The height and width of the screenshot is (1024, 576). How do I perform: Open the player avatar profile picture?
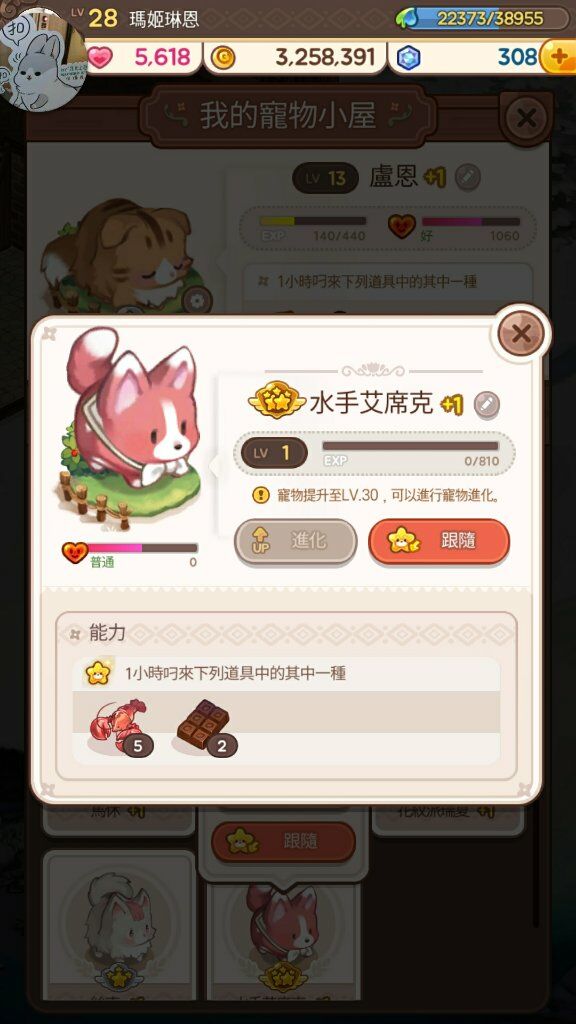(42, 59)
